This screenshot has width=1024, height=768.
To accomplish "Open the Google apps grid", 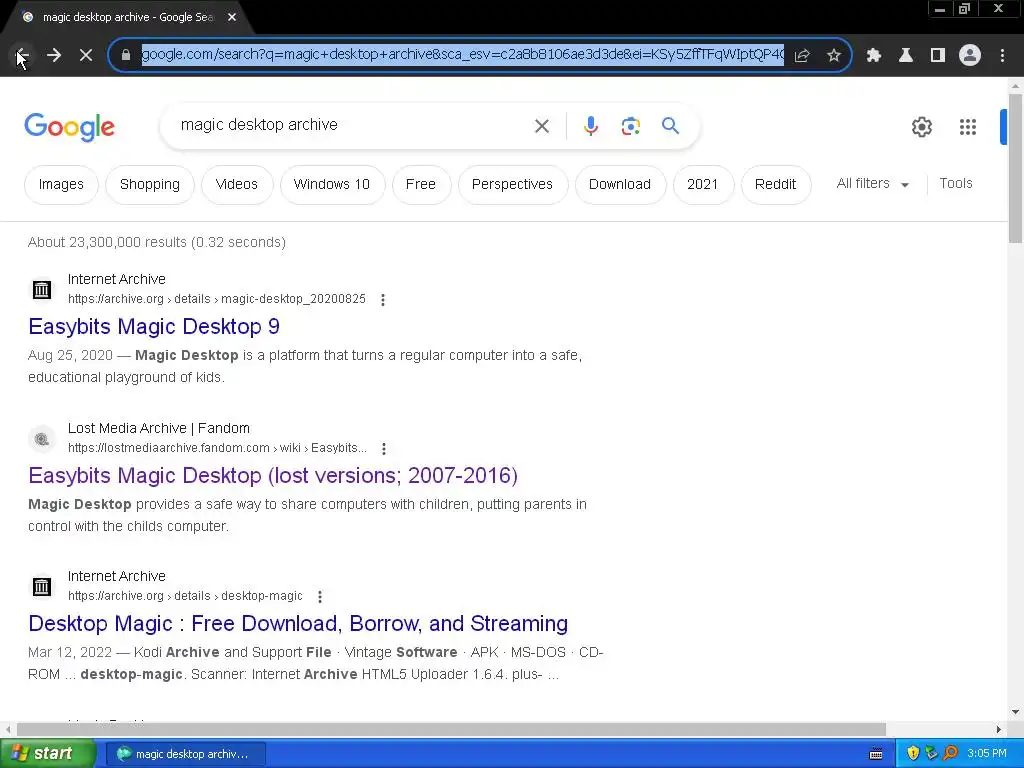I will coord(968,127).
